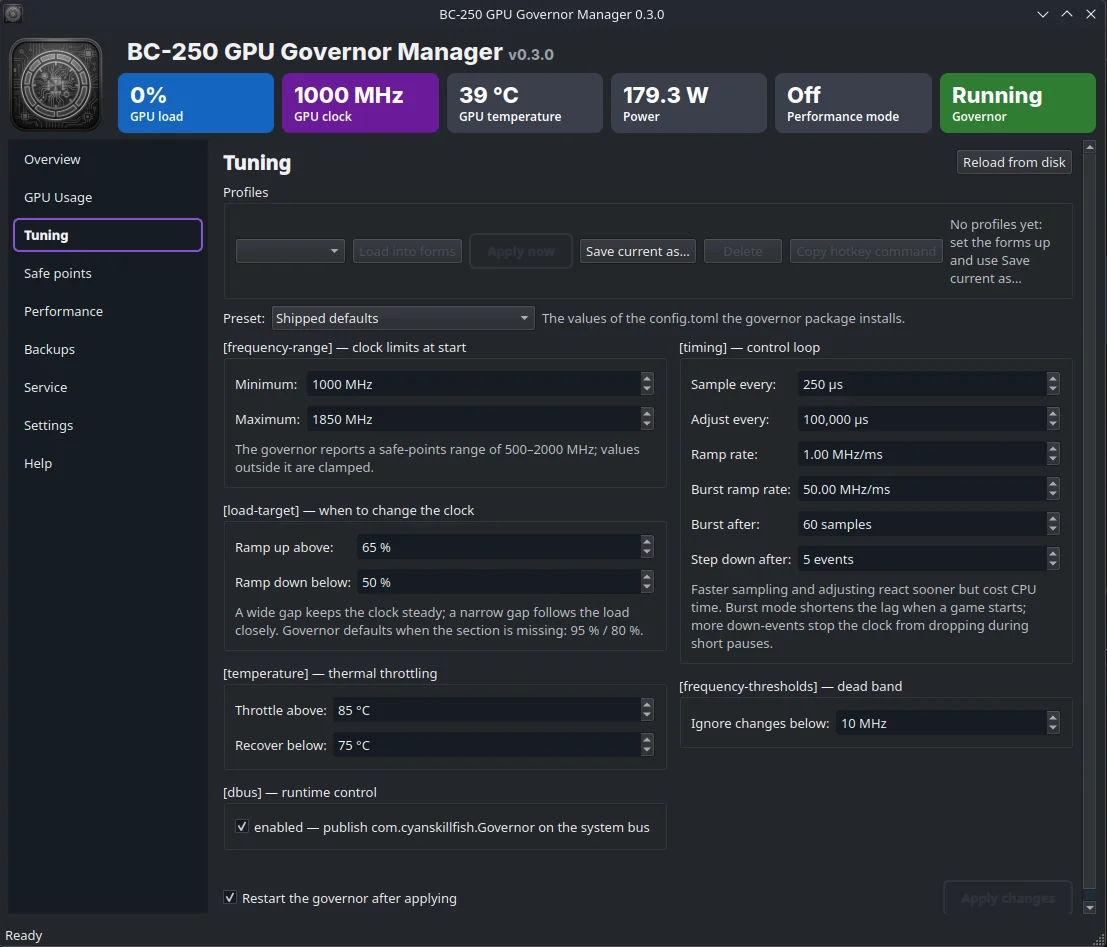Click the Apply now button
The image size is (1107, 947).
coord(521,251)
